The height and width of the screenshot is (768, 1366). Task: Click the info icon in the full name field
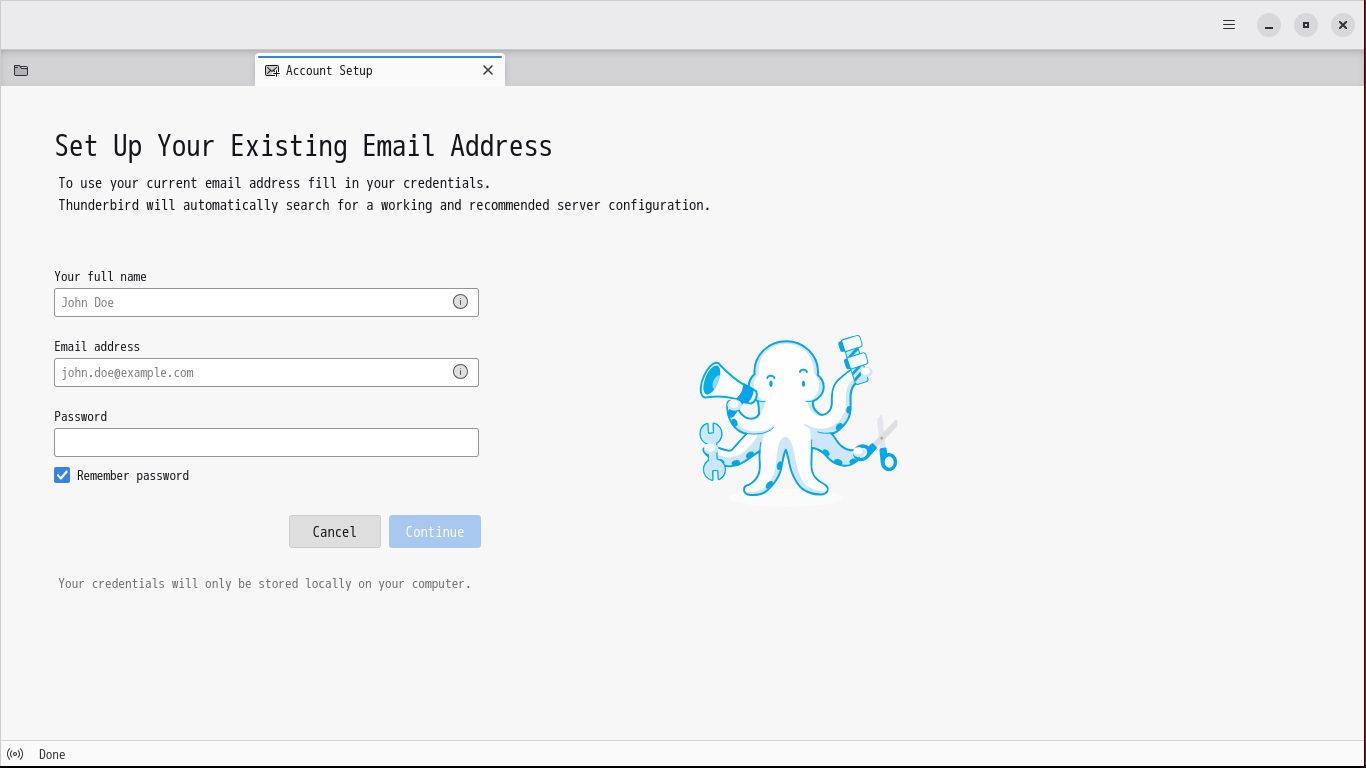(x=460, y=302)
